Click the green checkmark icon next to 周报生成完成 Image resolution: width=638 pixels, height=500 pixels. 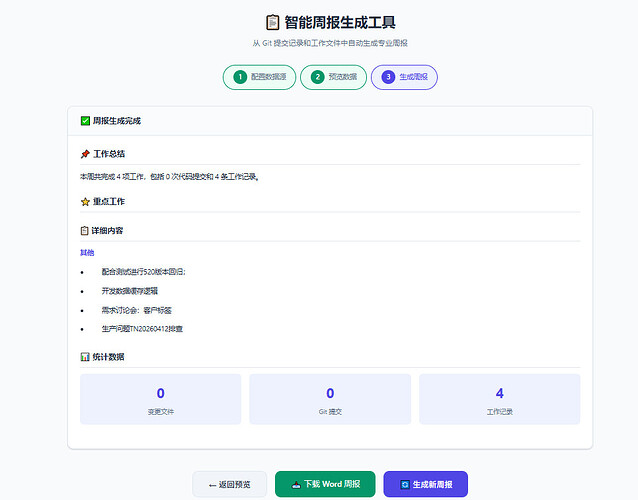point(85,121)
